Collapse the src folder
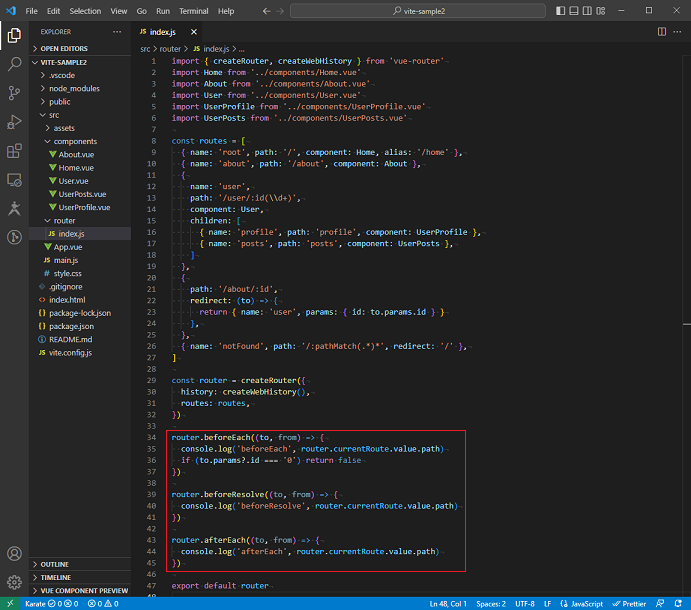Screen dimensions: 691x610 point(80,115)
